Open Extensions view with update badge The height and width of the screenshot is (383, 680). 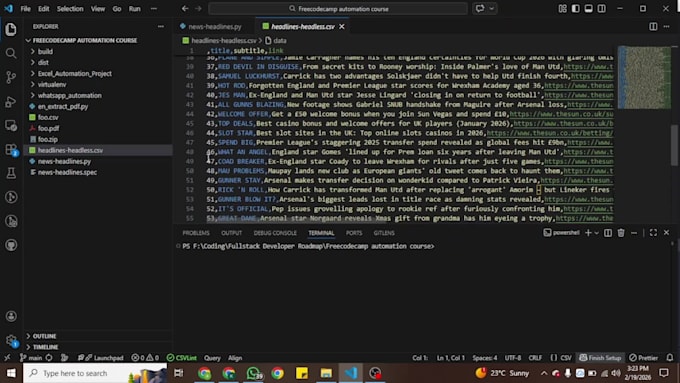[11, 150]
